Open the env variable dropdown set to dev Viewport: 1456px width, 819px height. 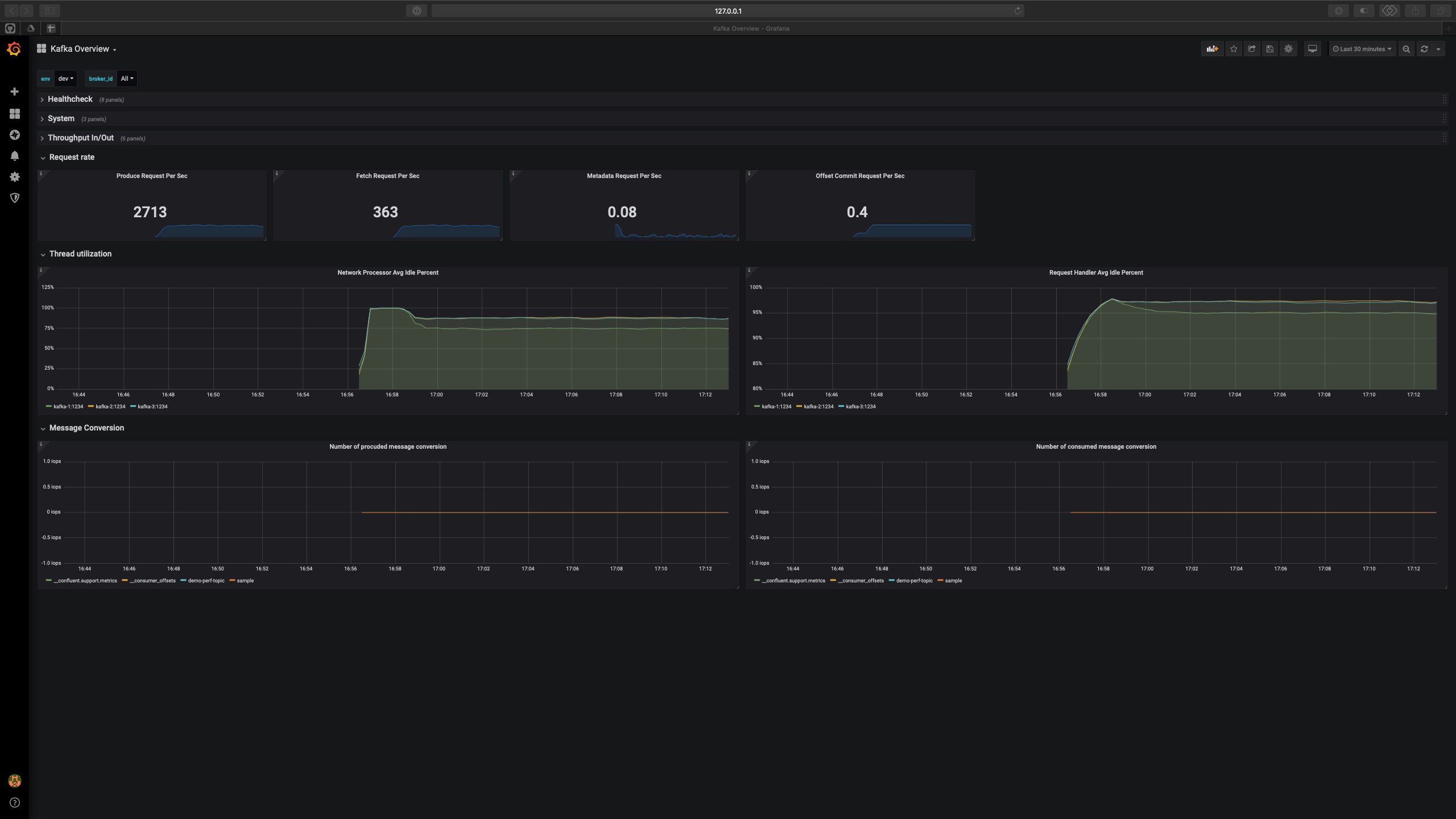tap(65, 78)
